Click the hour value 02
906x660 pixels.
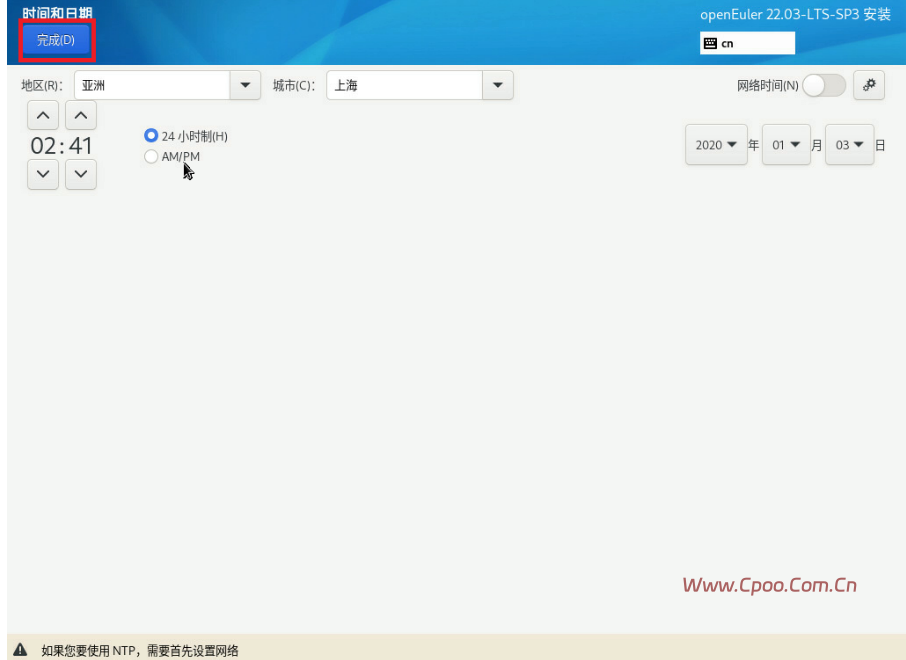pyautogui.click(x=43, y=146)
